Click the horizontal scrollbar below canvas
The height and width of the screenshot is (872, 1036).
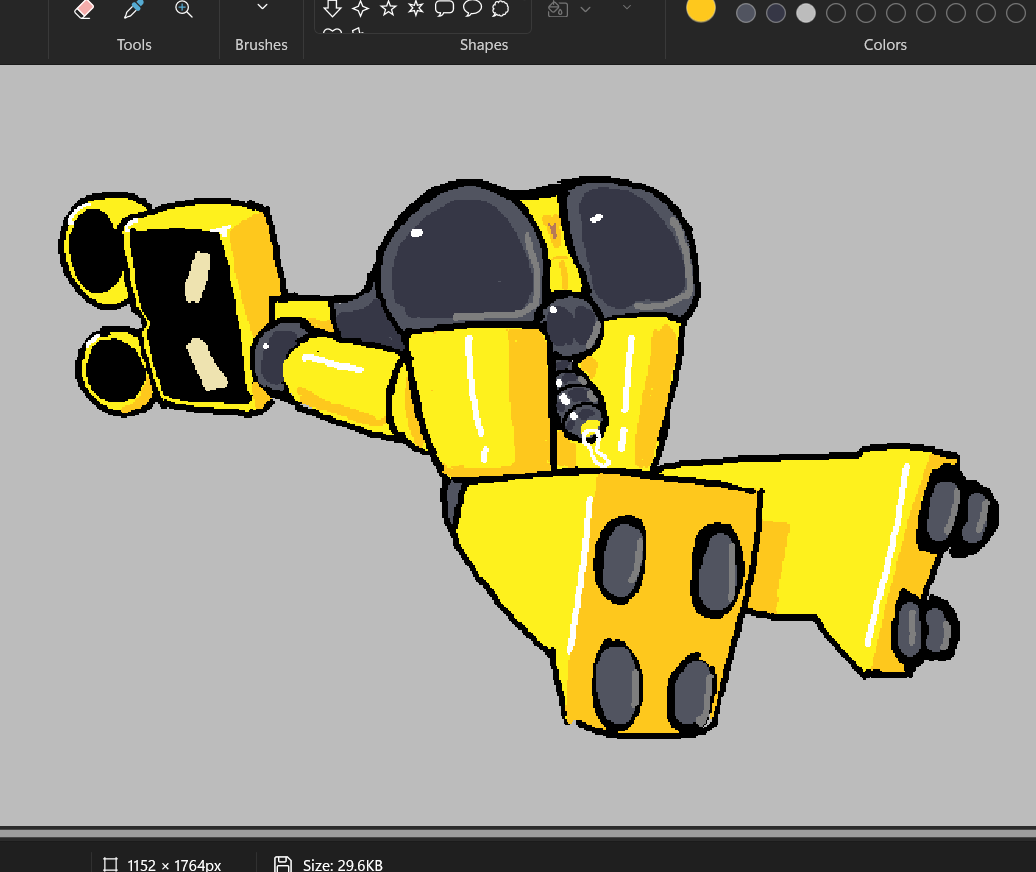point(518,833)
